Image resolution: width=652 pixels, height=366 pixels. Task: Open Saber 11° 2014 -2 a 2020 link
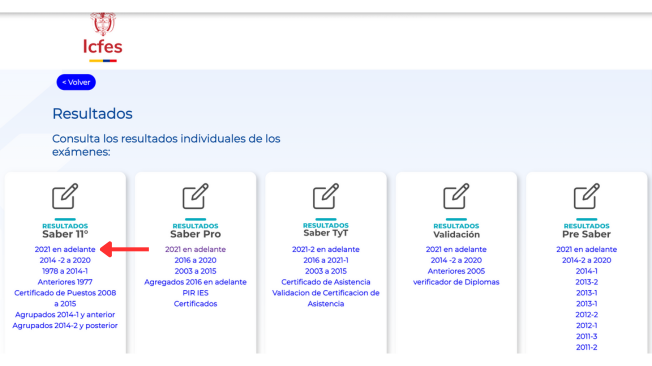point(65,260)
